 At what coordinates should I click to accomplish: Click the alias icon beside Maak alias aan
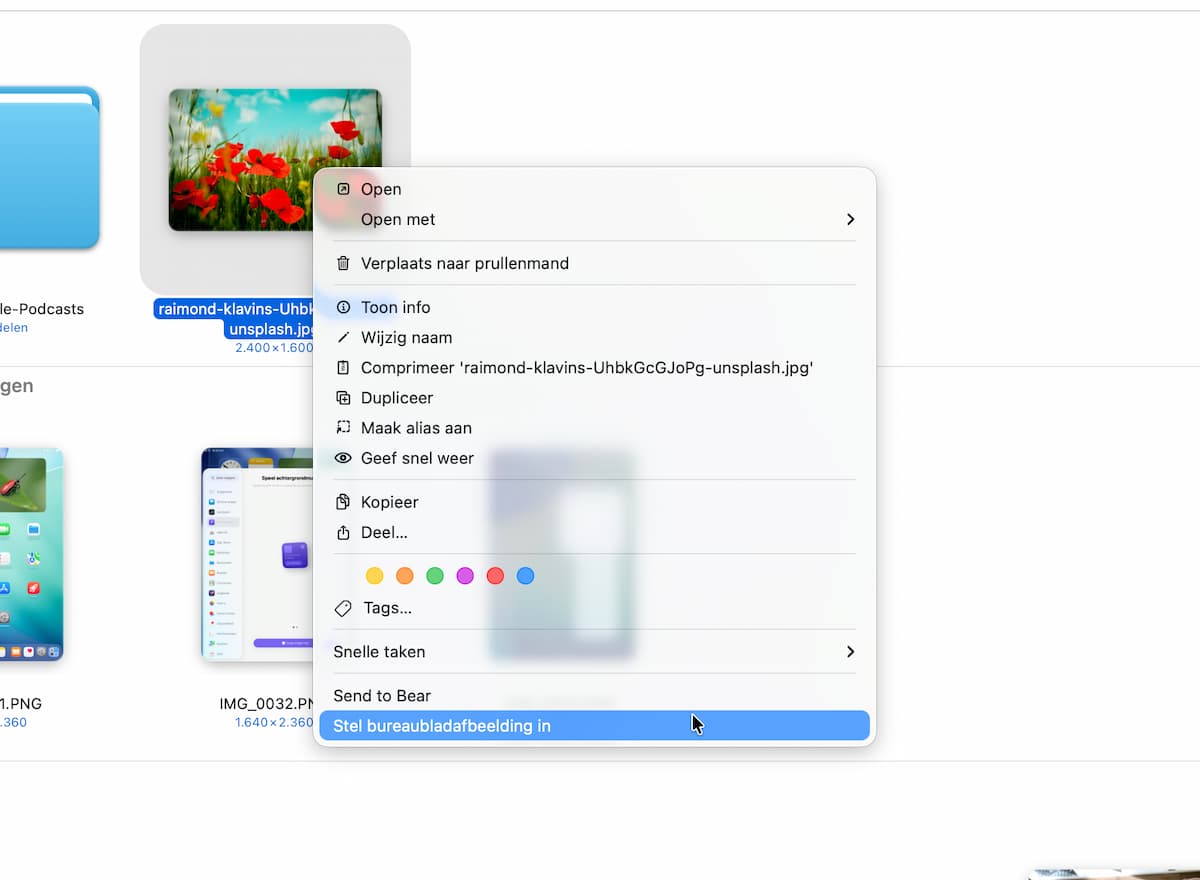tap(343, 427)
